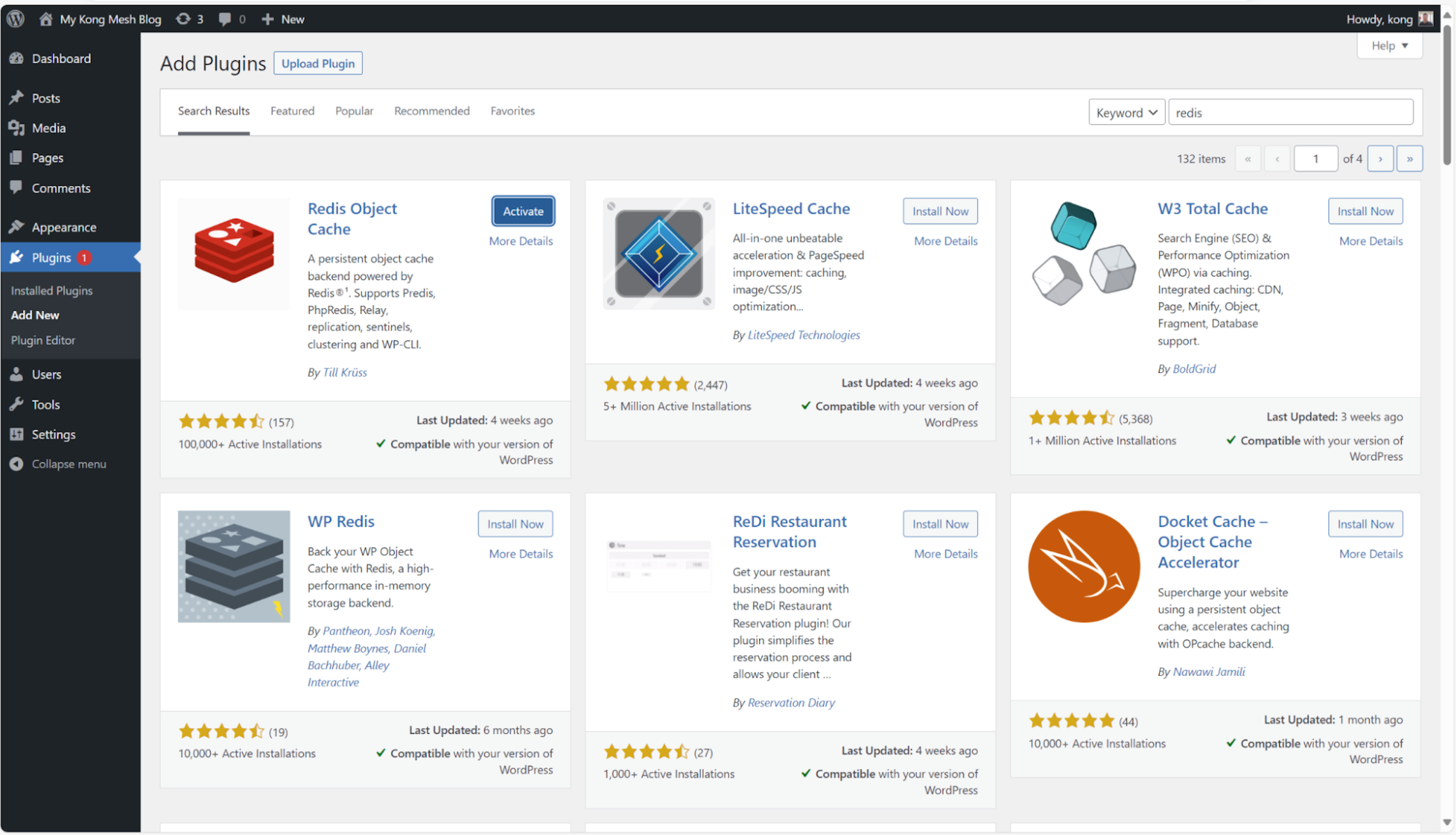Switch to the Recommended tab
The height and width of the screenshot is (835, 1456).
point(432,111)
